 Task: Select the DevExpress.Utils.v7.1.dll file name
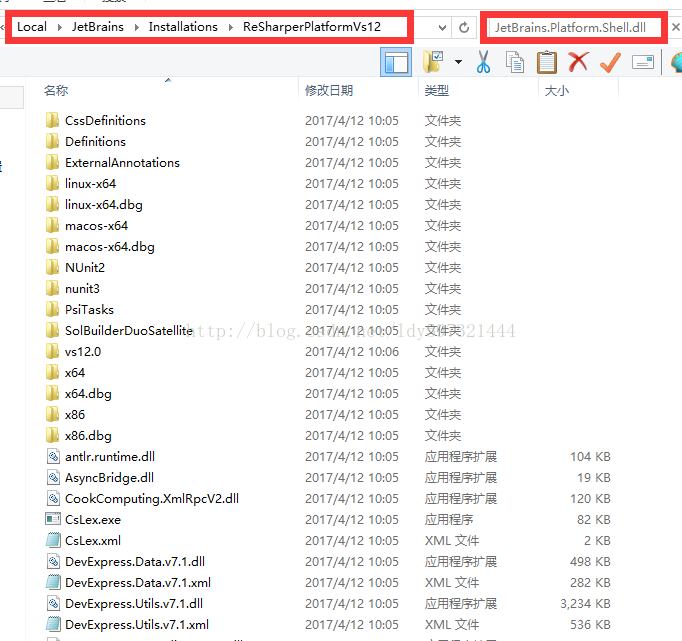click(x=134, y=604)
